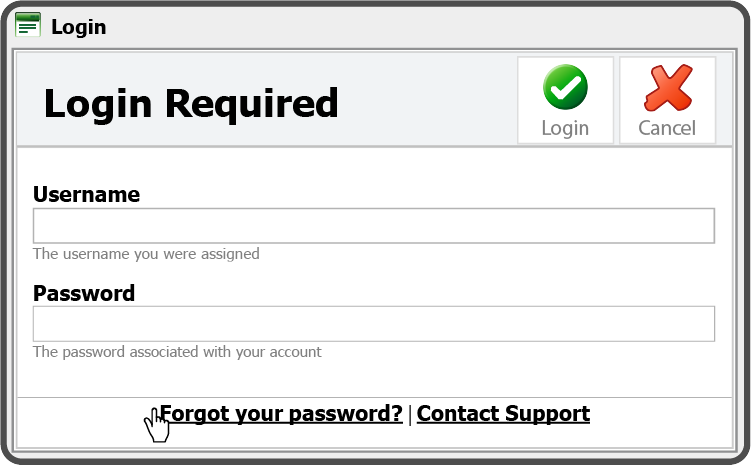Click the Login Required heading
The width and height of the screenshot is (751, 465).
click(191, 103)
